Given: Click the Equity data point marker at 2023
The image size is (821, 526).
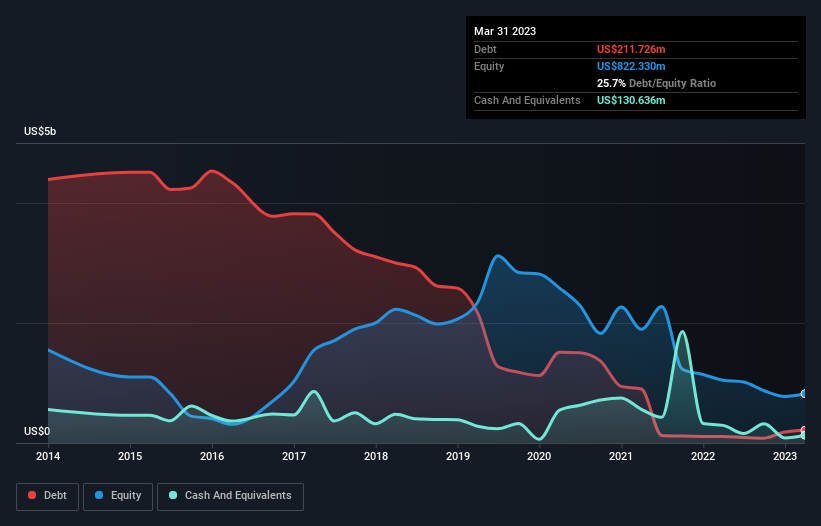Looking at the screenshot, I should pos(804,394).
